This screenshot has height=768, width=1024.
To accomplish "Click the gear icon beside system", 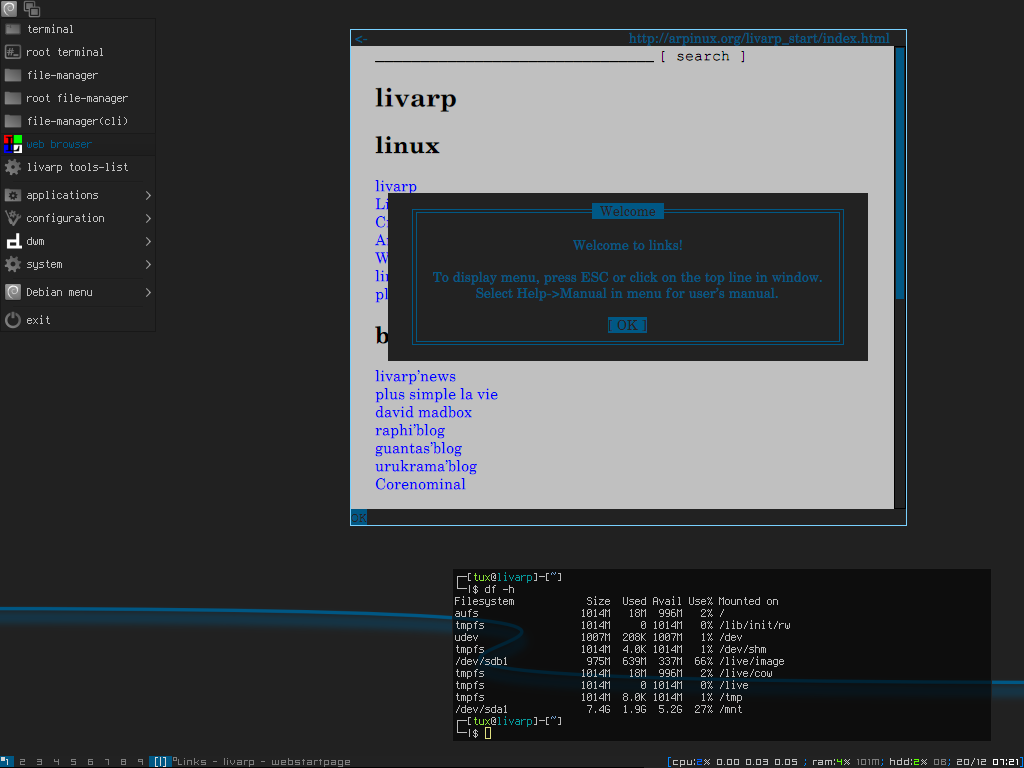I will click(12, 264).
